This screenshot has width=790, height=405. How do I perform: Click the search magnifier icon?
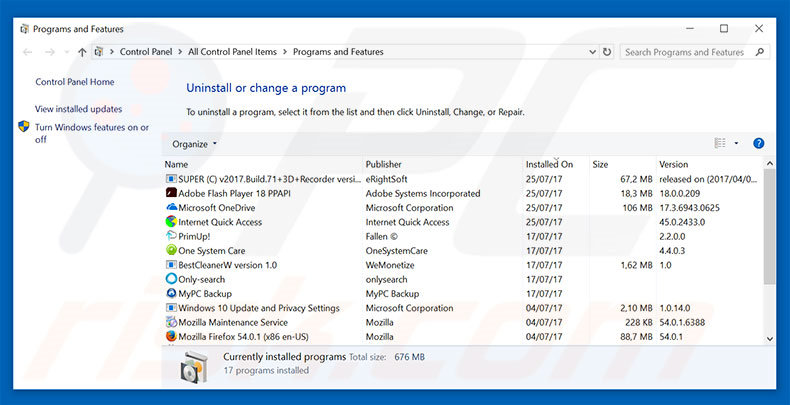[760, 52]
